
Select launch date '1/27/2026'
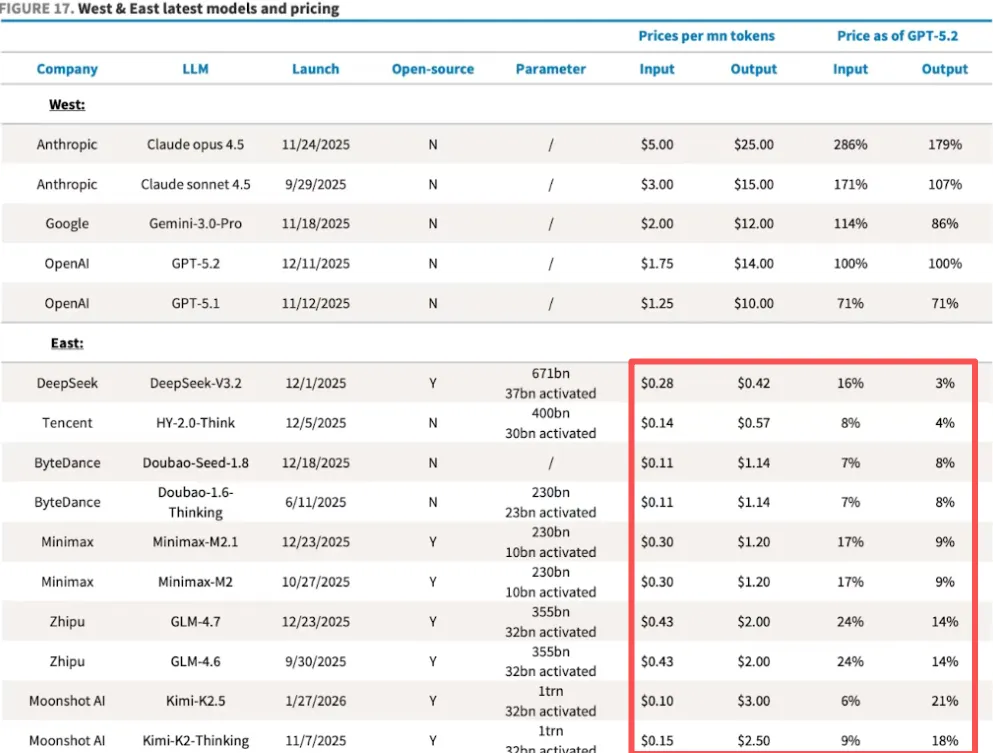pos(315,701)
